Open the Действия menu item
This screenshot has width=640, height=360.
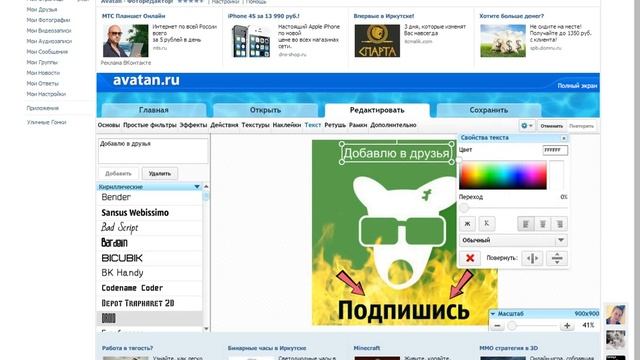pos(224,125)
